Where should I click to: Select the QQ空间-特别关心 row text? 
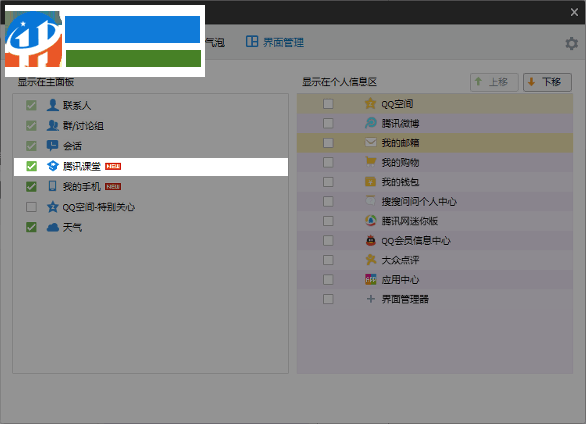click(99, 207)
